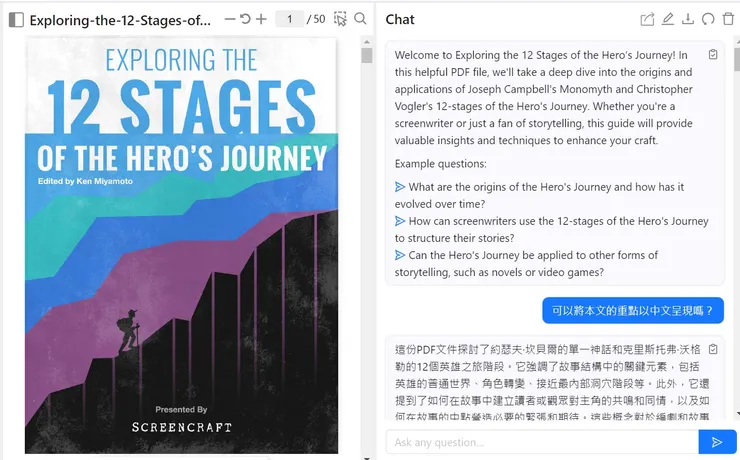The width and height of the screenshot is (740, 460).
Task: Open PDF search
Action: tap(360, 19)
